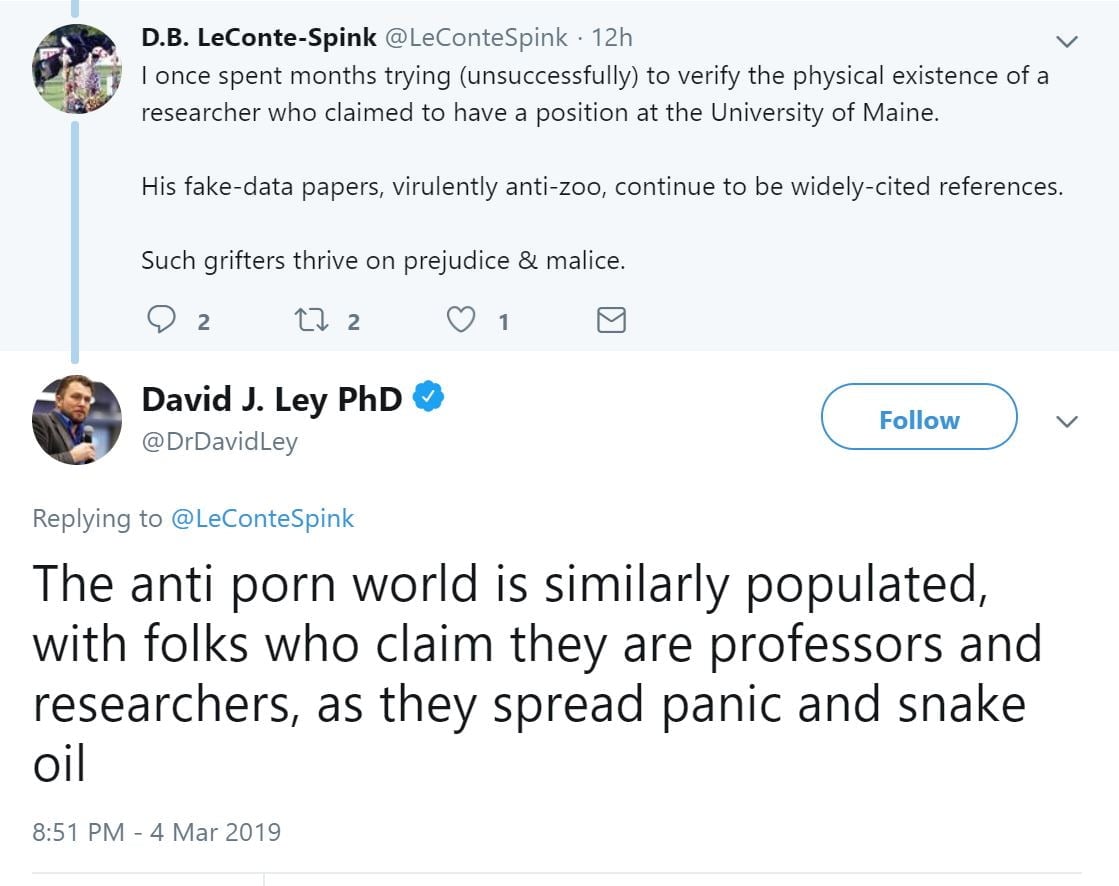Open the 12h timestamp link
This screenshot has width=1119, height=886.
(612, 38)
